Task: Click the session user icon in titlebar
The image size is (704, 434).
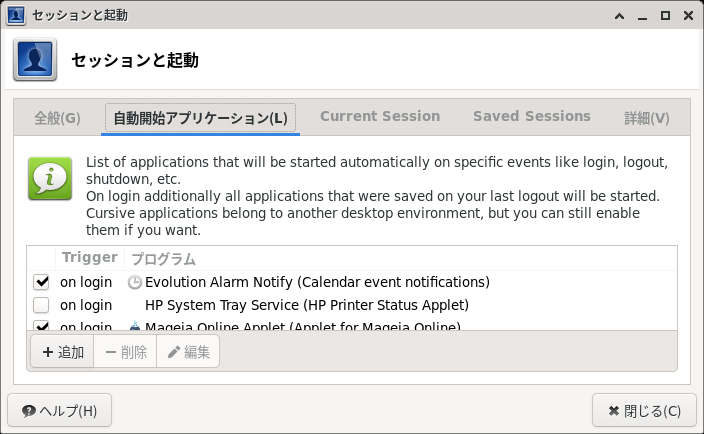Action: pyautogui.click(x=16, y=15)
